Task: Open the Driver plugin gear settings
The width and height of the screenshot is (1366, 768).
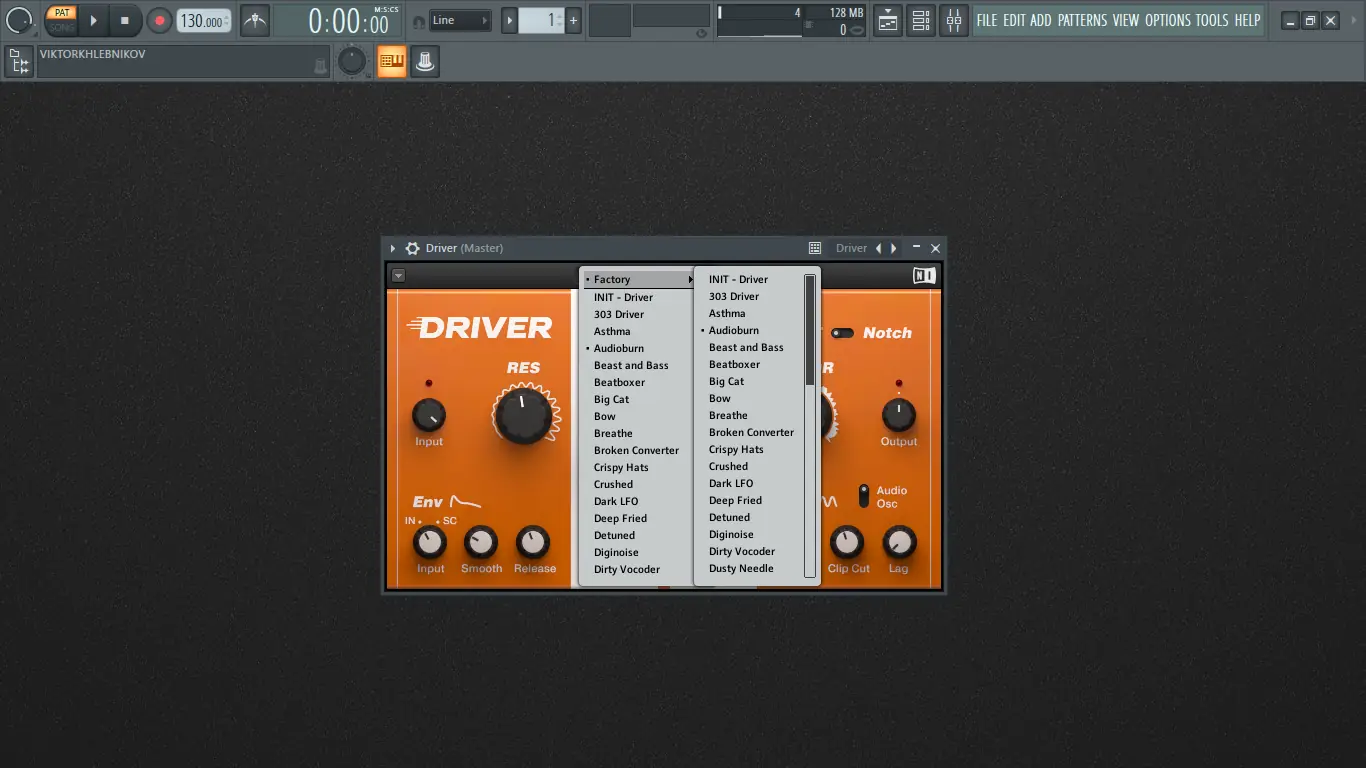Action: [x=412, y=248]
